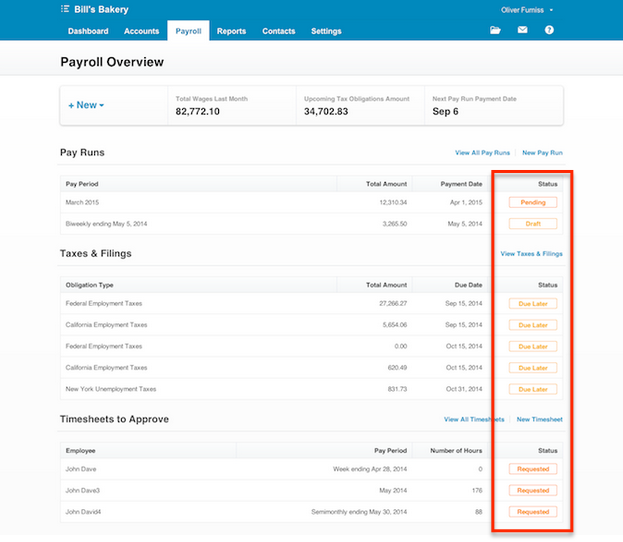The width and height of the screenshot is (623, 542).
Task: Open the View Taxes & Filings link
Action: coord(531,254)
